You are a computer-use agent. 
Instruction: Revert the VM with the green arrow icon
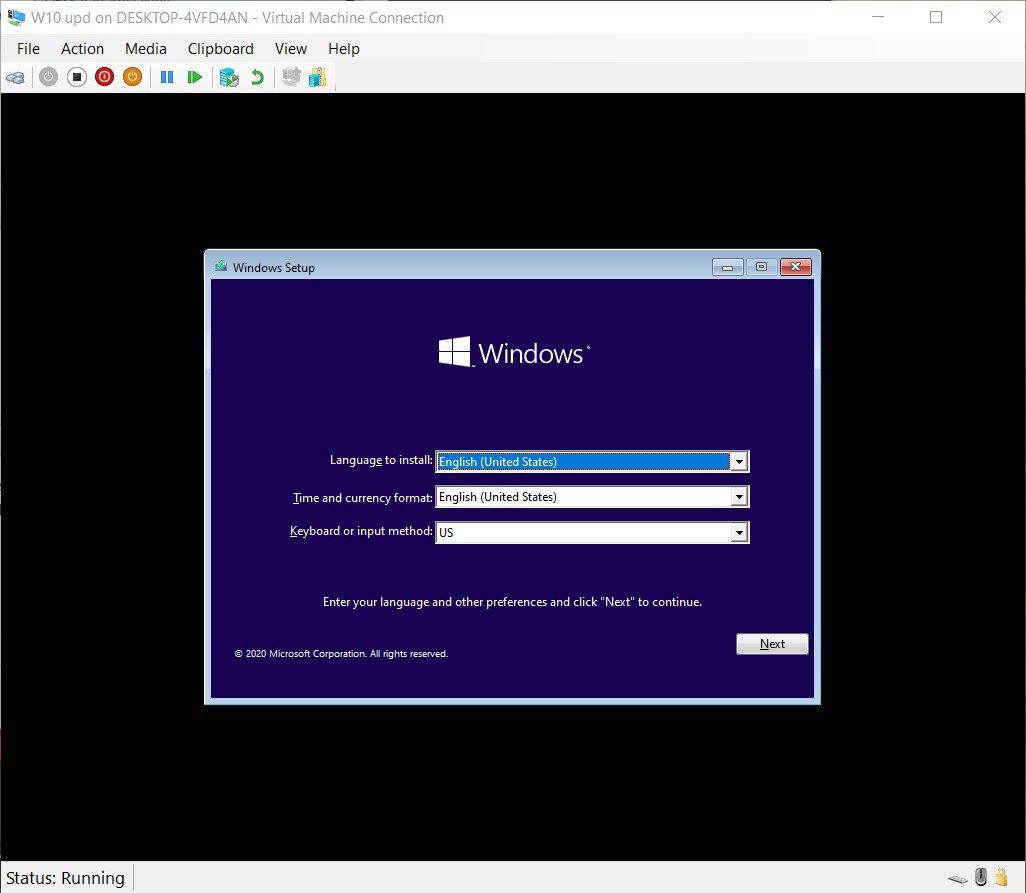(x=258, y=77)
